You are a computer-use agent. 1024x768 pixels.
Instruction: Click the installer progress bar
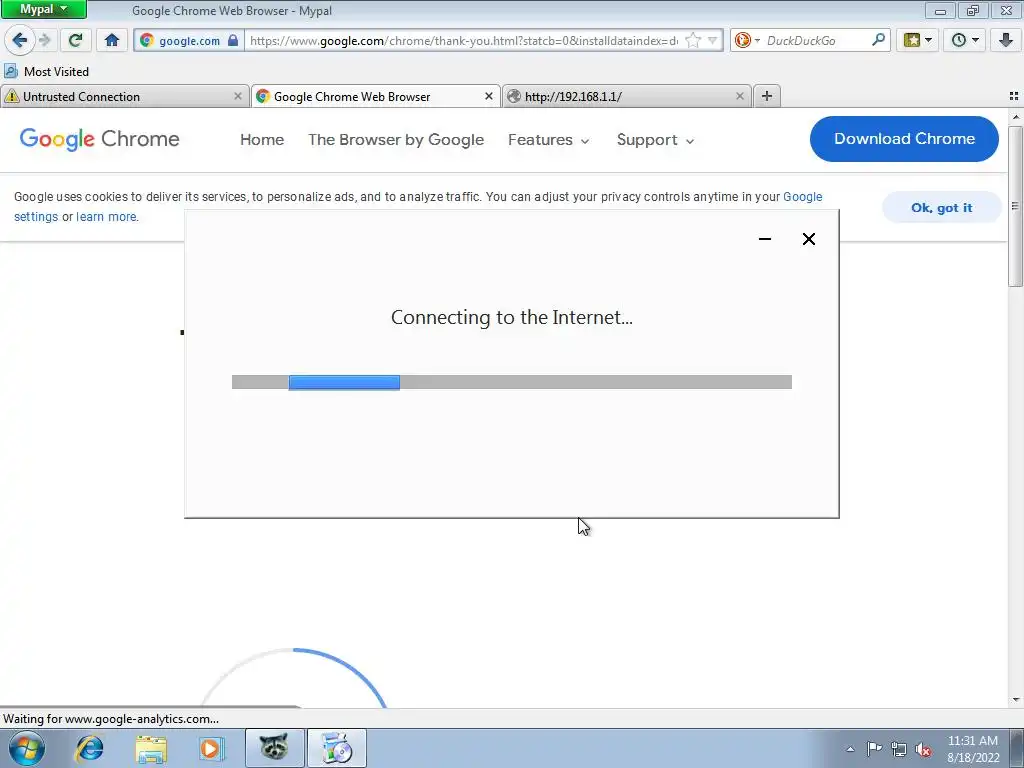point(511,382)
